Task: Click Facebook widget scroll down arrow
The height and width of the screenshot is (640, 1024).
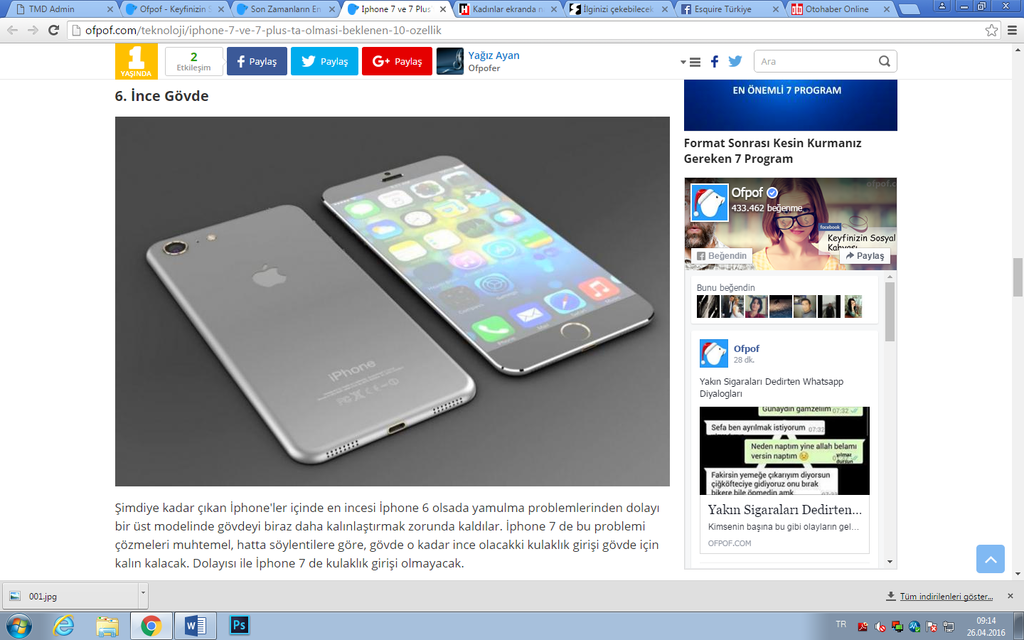Action: coord(890,562)
